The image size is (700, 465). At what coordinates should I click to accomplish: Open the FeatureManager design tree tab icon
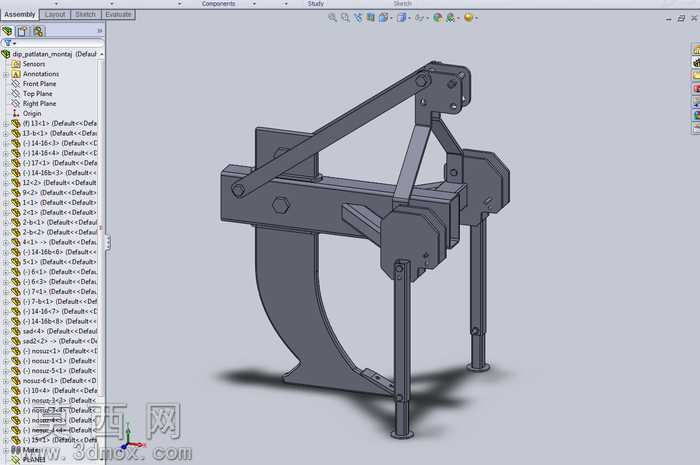tap(8, 31)
